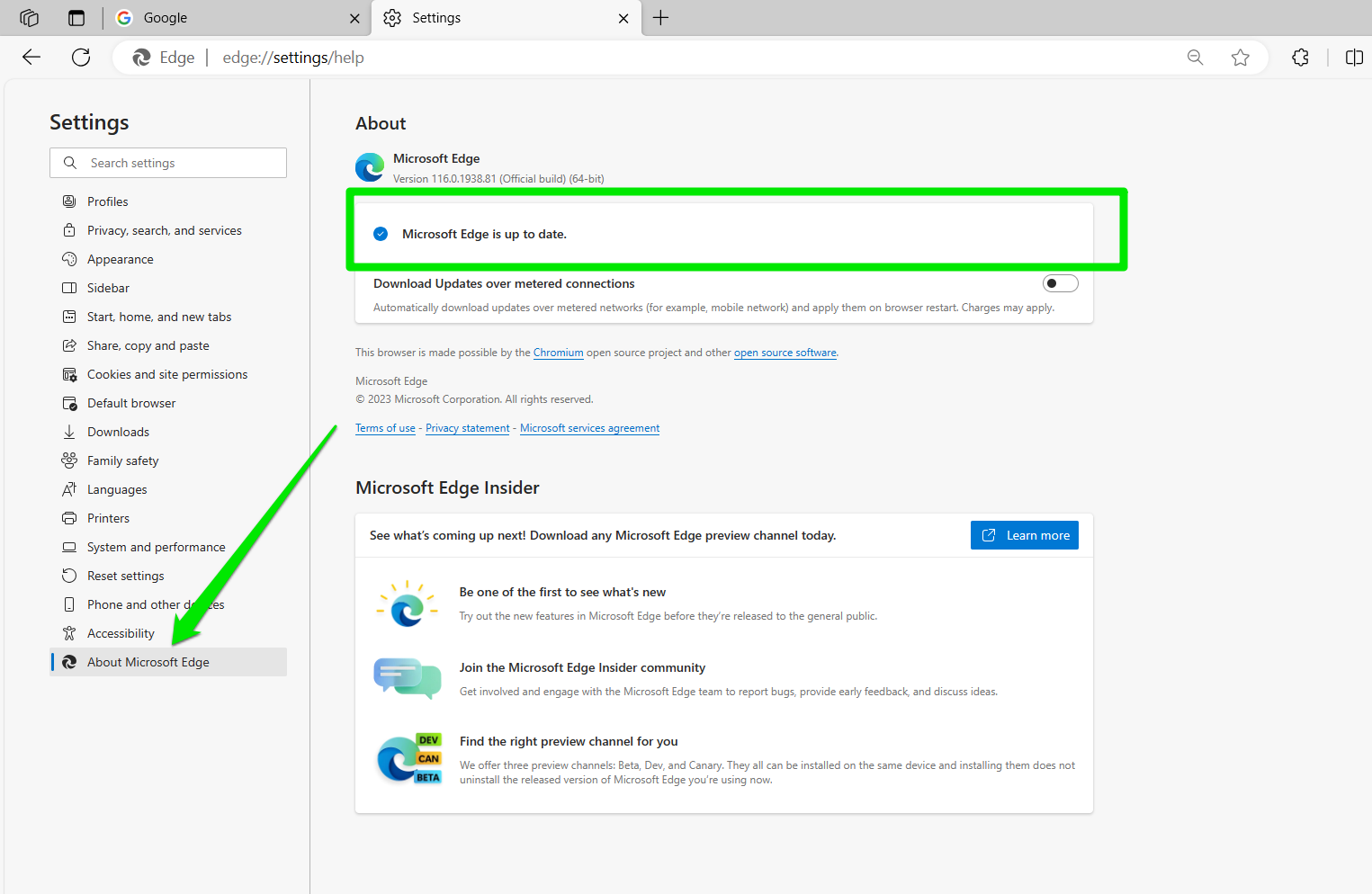1372x894 pixels.
Task: Close the Google tab
Action: pos(354,18)
